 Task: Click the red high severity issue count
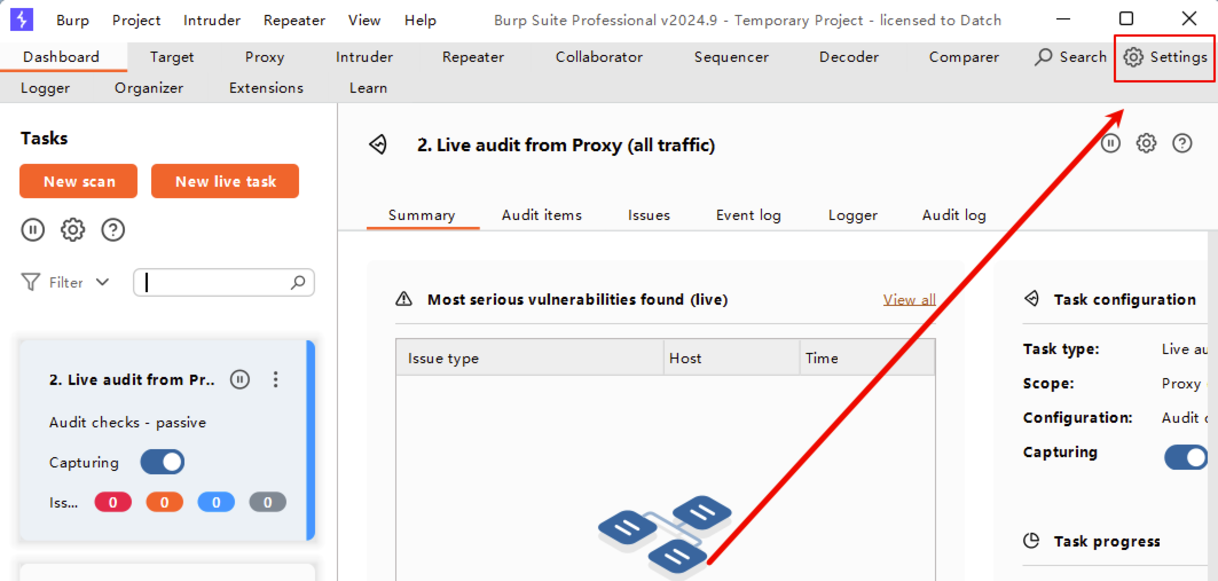[x=113, y=502]
